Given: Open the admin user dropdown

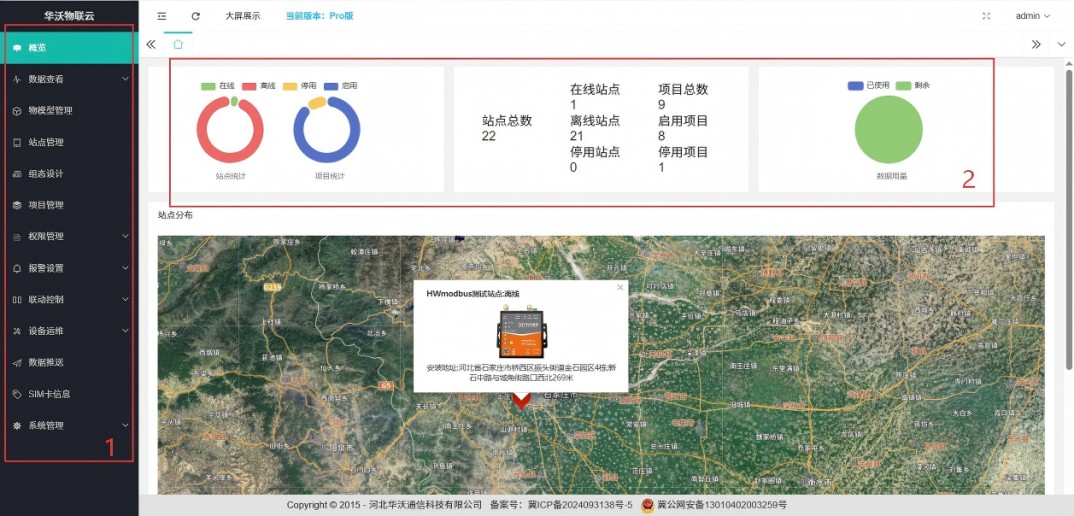Looking at the screenshot, I should click(x=1033, y=16).
